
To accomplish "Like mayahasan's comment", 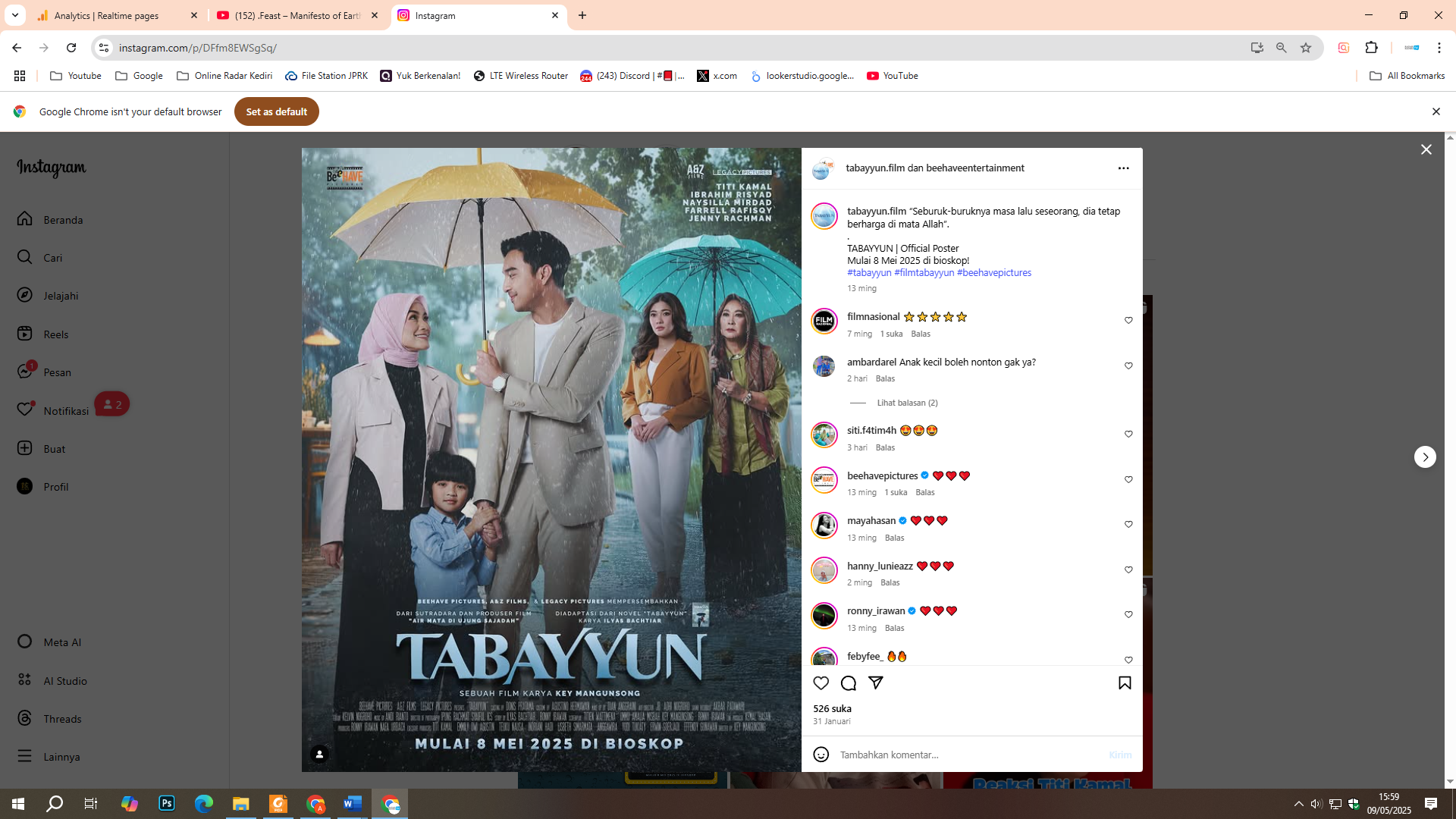I will pyautogui.click(x=1128, y=525).
